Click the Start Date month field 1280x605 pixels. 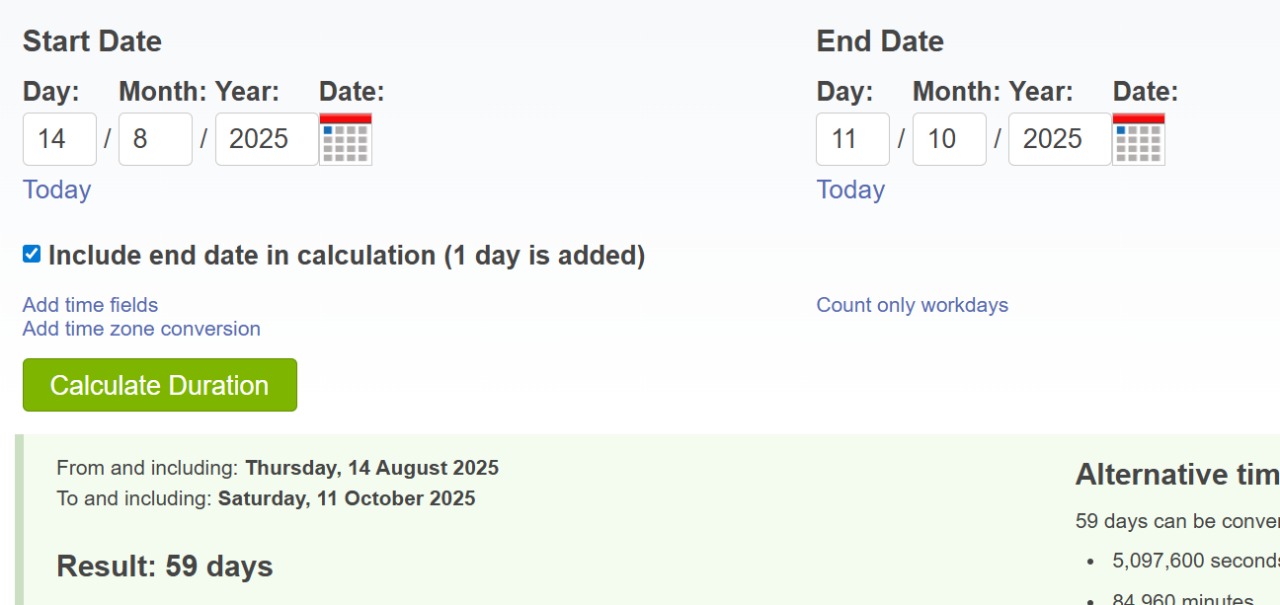coord(155,139)
